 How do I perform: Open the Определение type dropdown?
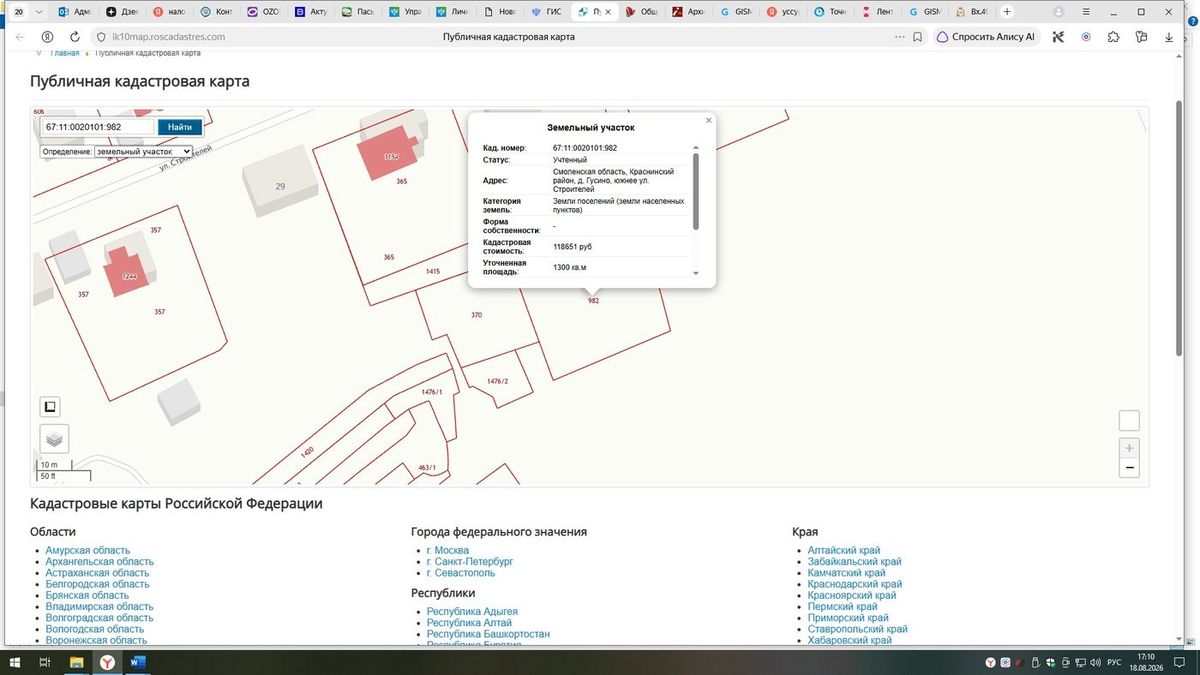(x=142, y=151)
